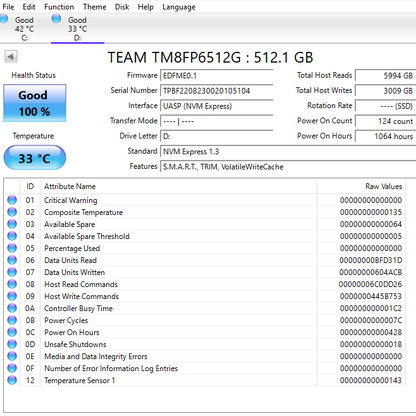Click raw value 0000000000007C
This screenshot has height=416, width=416.
tap(371, 320)
